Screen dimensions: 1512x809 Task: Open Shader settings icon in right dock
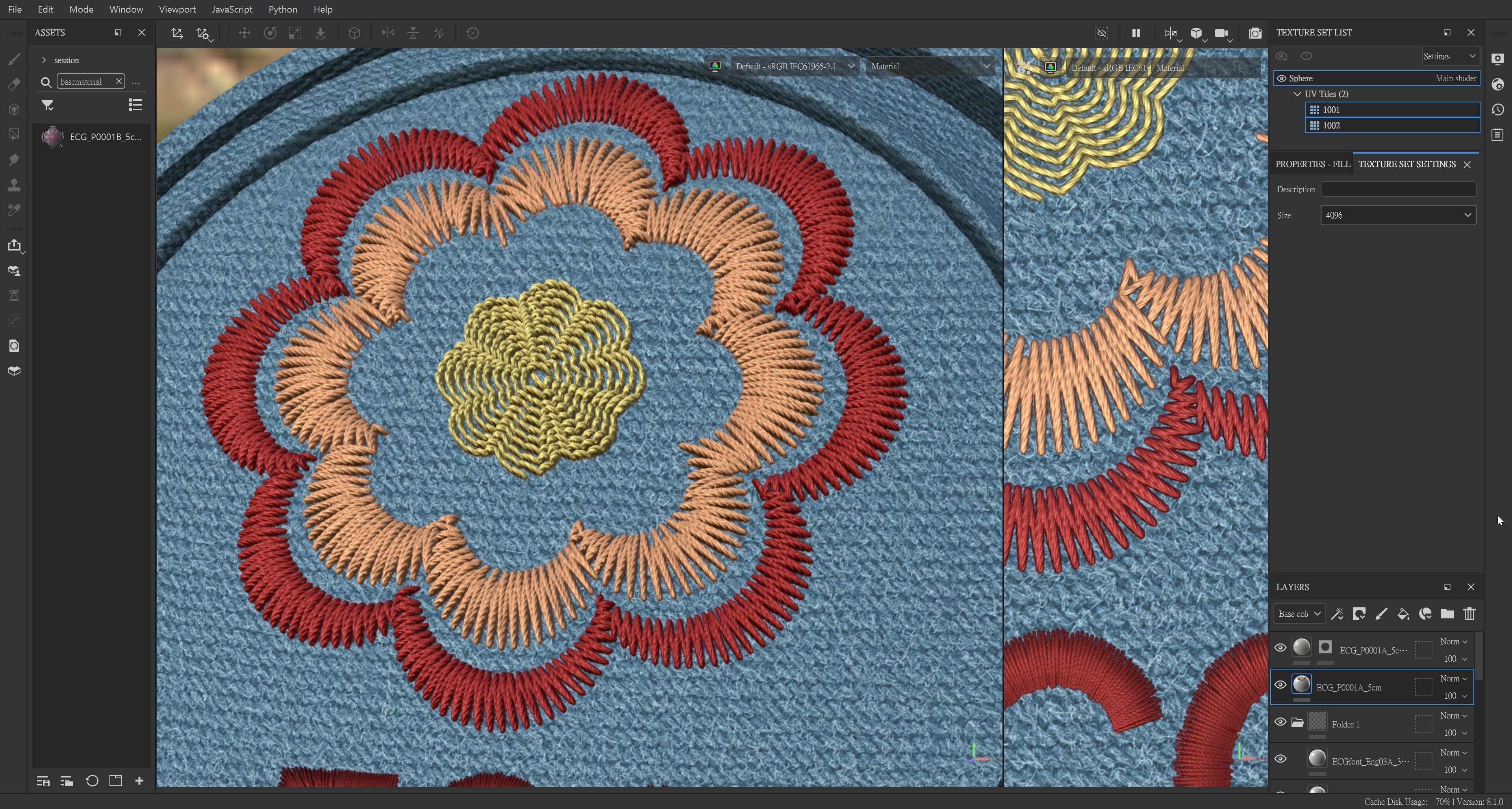coord(1497,85)
